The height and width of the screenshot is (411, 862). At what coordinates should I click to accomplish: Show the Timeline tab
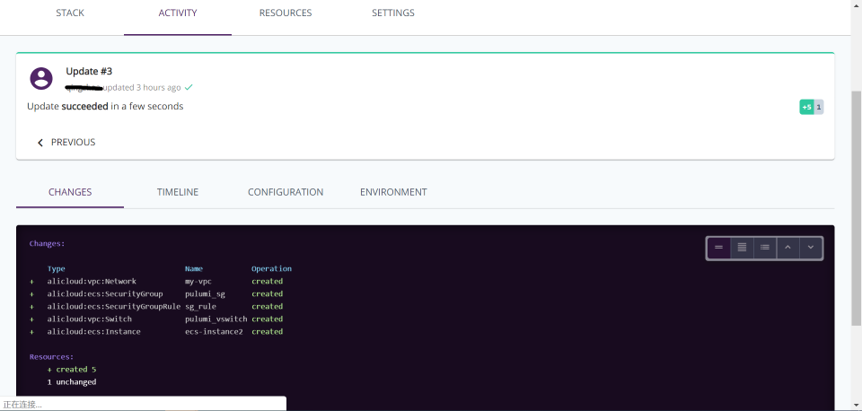pos(177,192)
